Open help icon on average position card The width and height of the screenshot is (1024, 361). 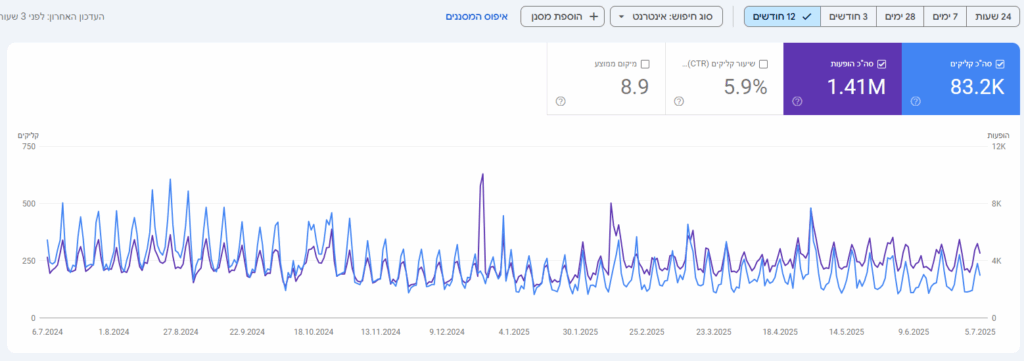click(x=560, y=101)
